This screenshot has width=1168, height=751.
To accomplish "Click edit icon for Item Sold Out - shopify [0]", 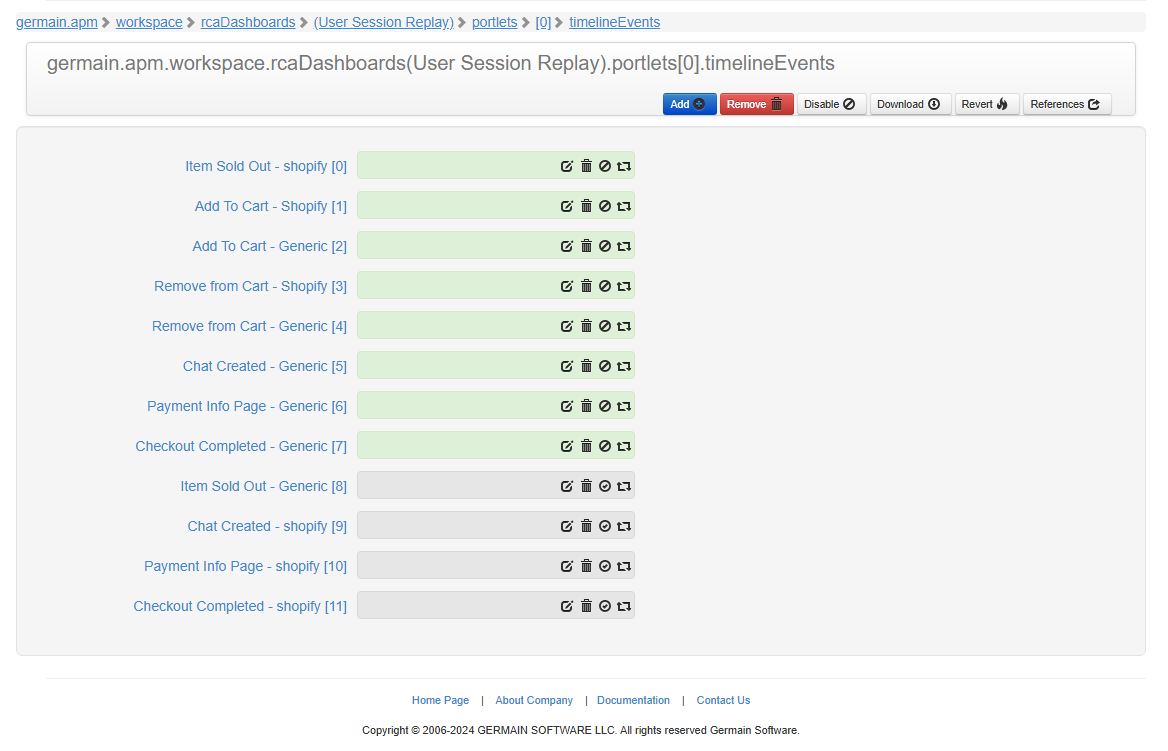I will click(x=567, y=166).
